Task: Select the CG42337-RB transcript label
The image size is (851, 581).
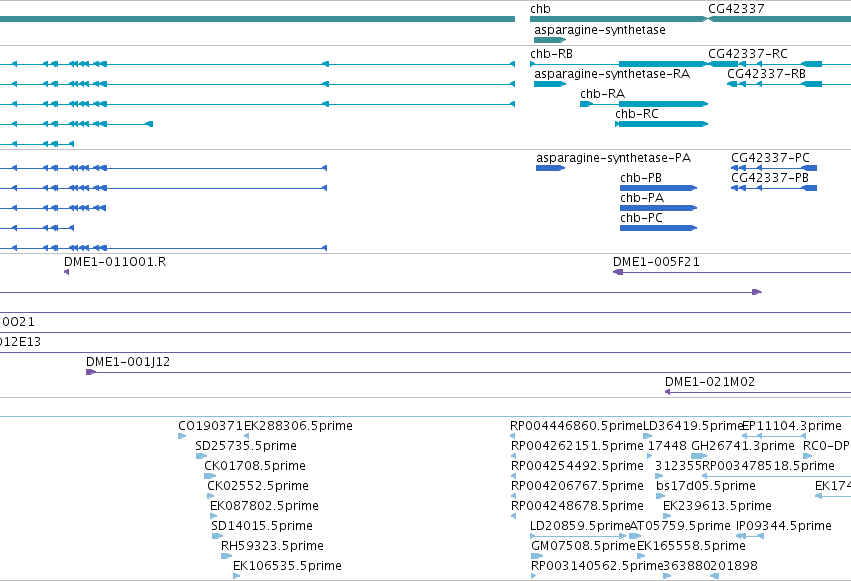Action: pos(766,74)
